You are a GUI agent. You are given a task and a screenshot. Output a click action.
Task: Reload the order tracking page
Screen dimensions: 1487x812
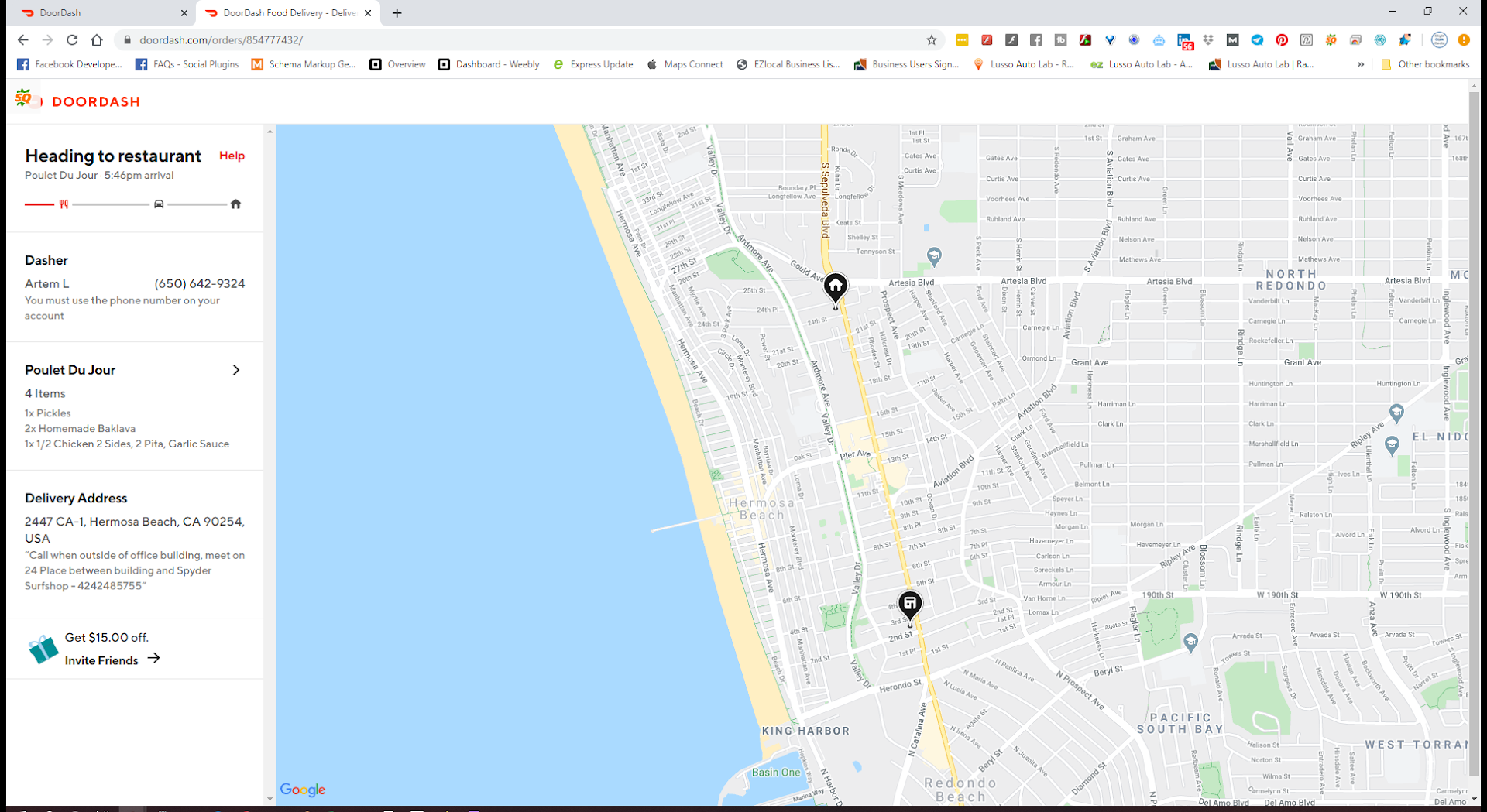(x=72, y=40)
